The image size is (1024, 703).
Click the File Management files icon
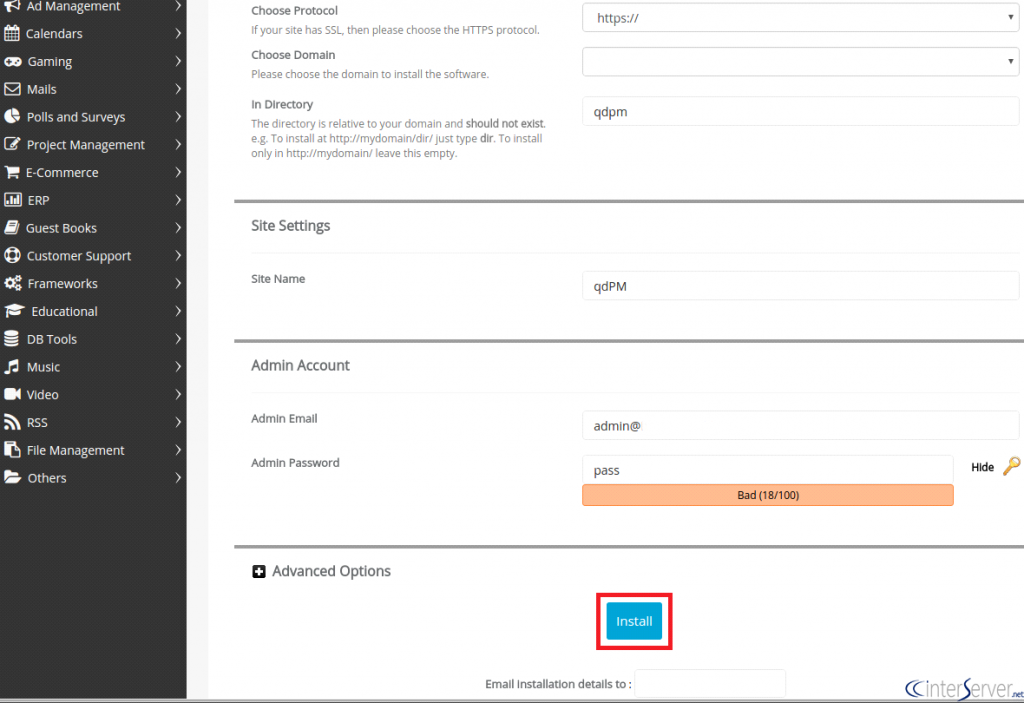click(x=12, y=450)
